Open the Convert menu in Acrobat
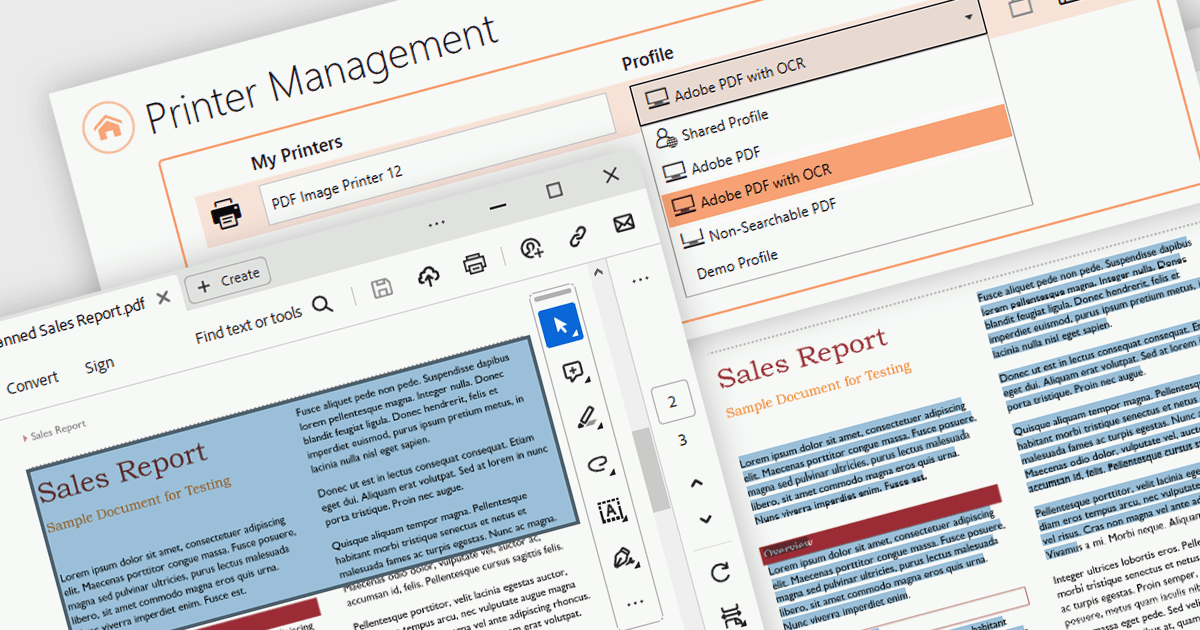 coord(32,383)
